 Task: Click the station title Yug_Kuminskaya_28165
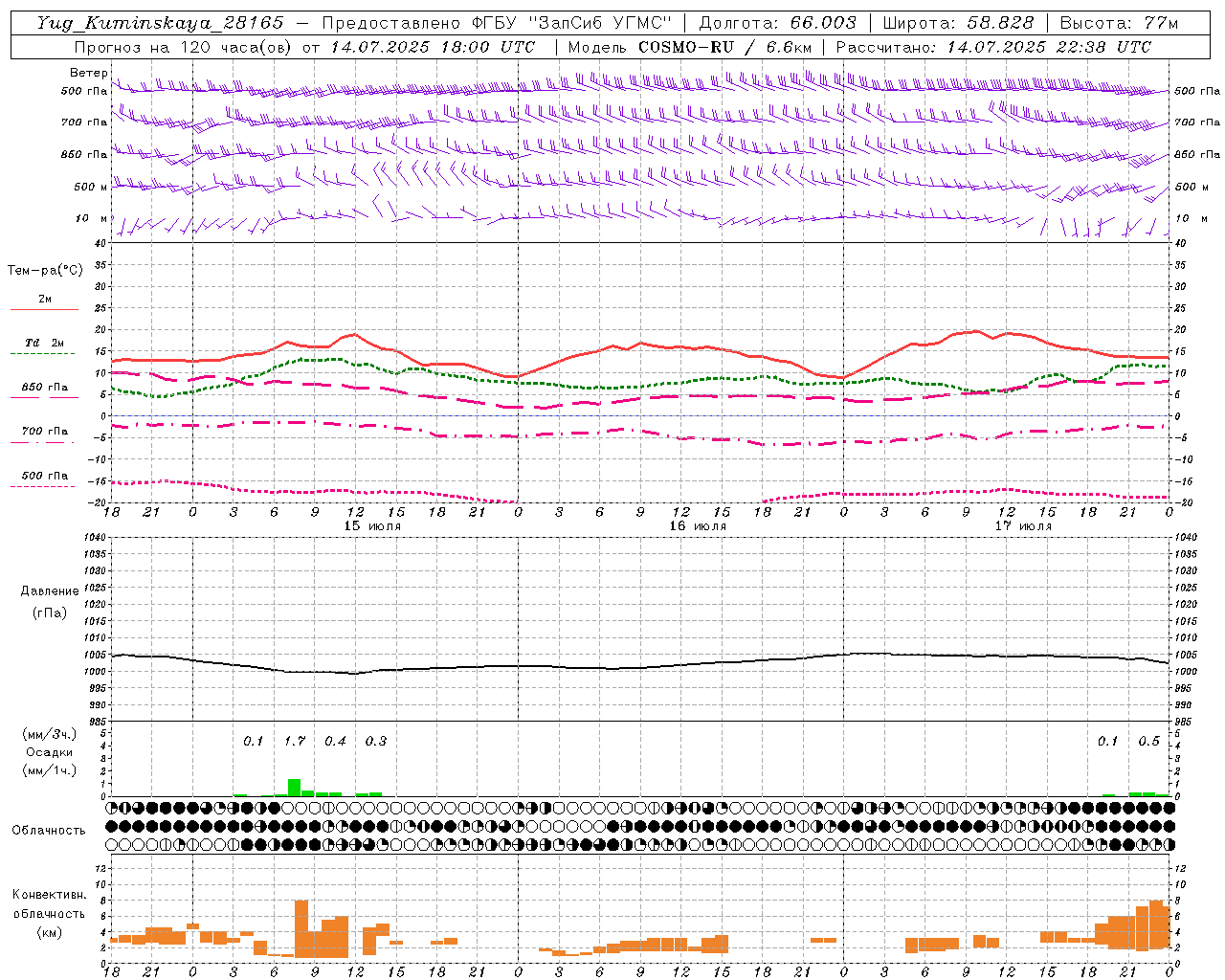tap(160, 23)
